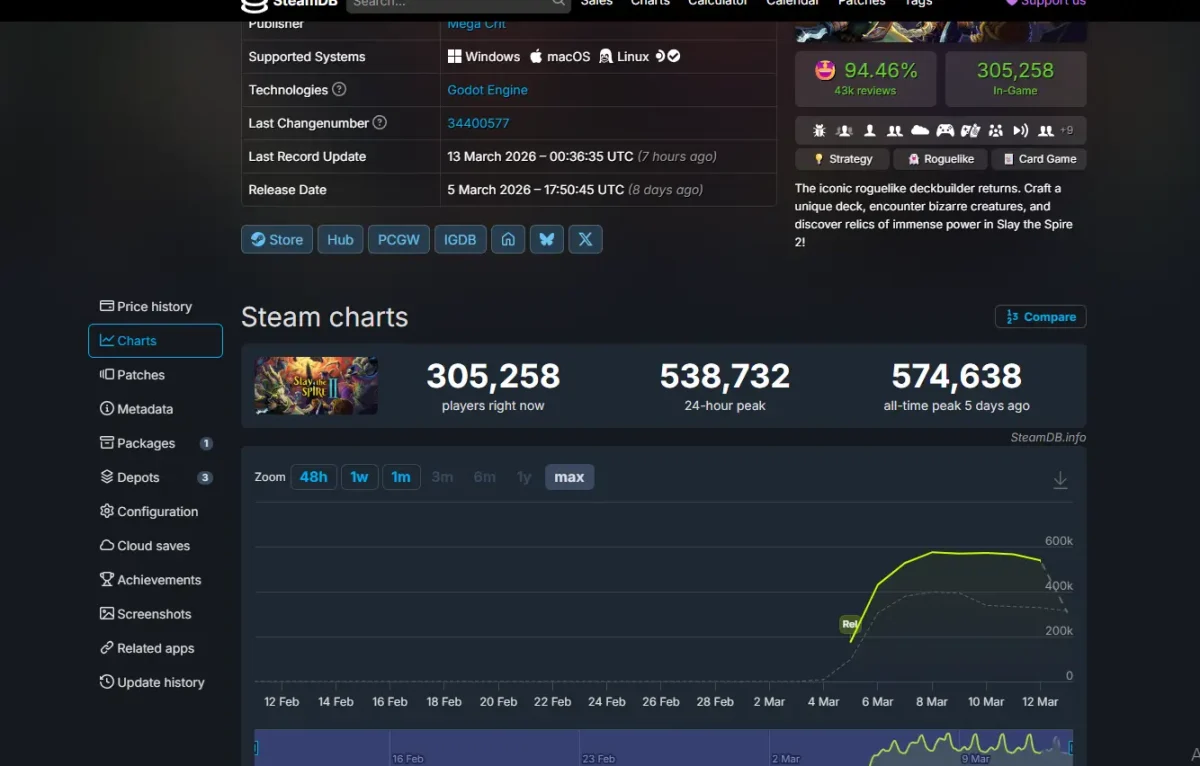This screenshot has height=766, width=1200.
Task: Open Metadata via the info icon
Action: click(106, 409)
